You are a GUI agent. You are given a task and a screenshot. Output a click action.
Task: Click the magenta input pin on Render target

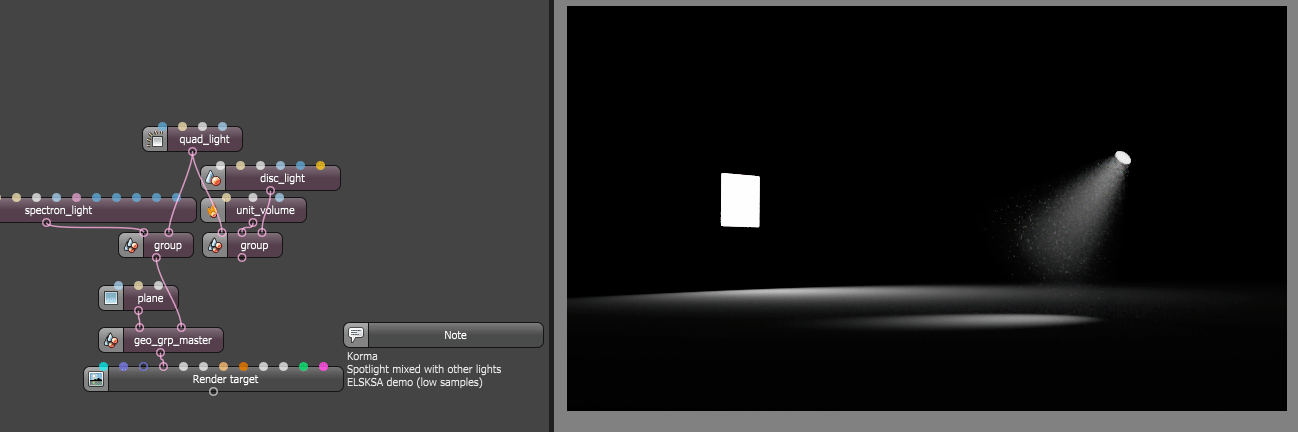323,366
